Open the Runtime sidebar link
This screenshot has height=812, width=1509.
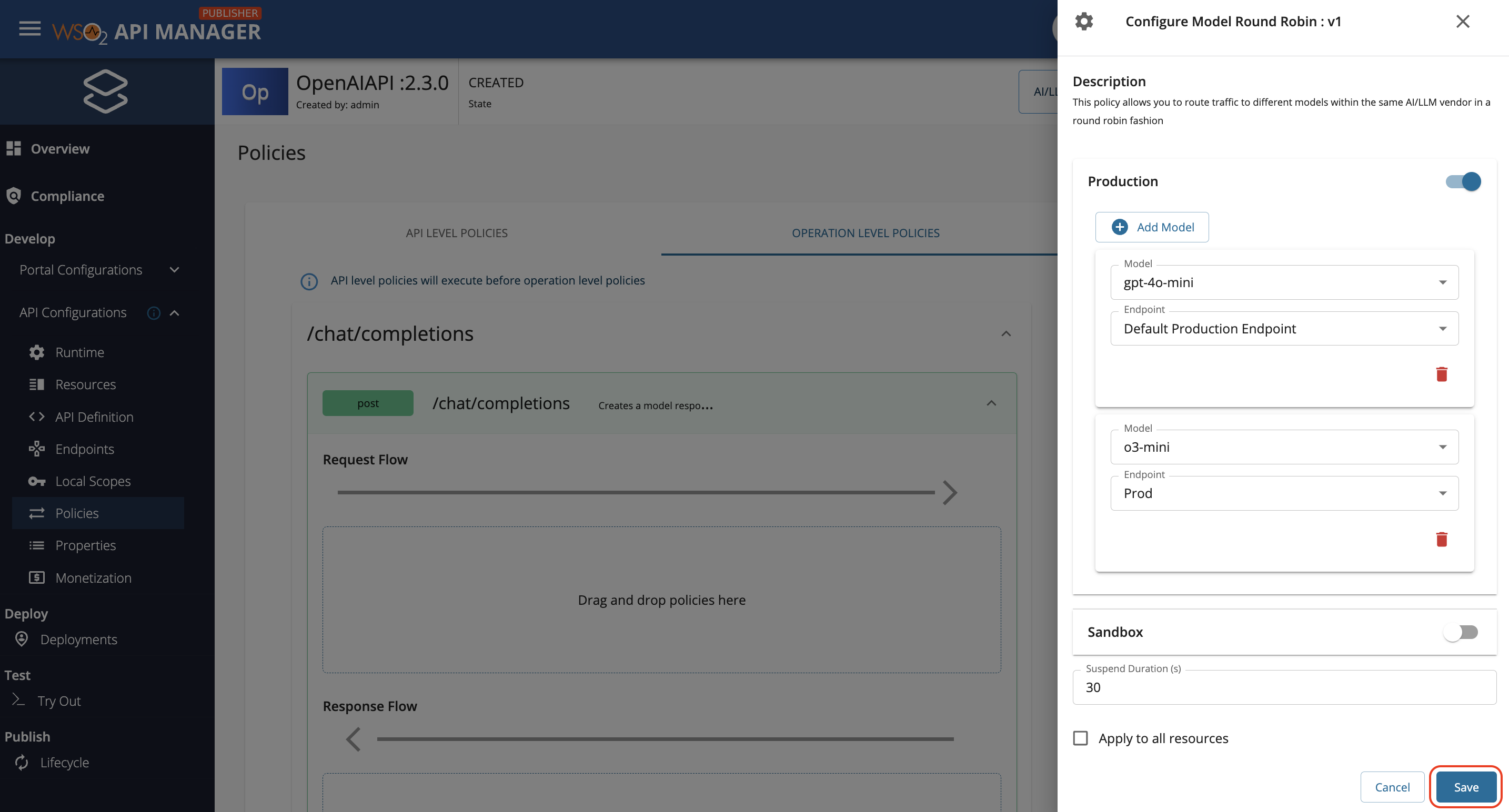(79, 352)
